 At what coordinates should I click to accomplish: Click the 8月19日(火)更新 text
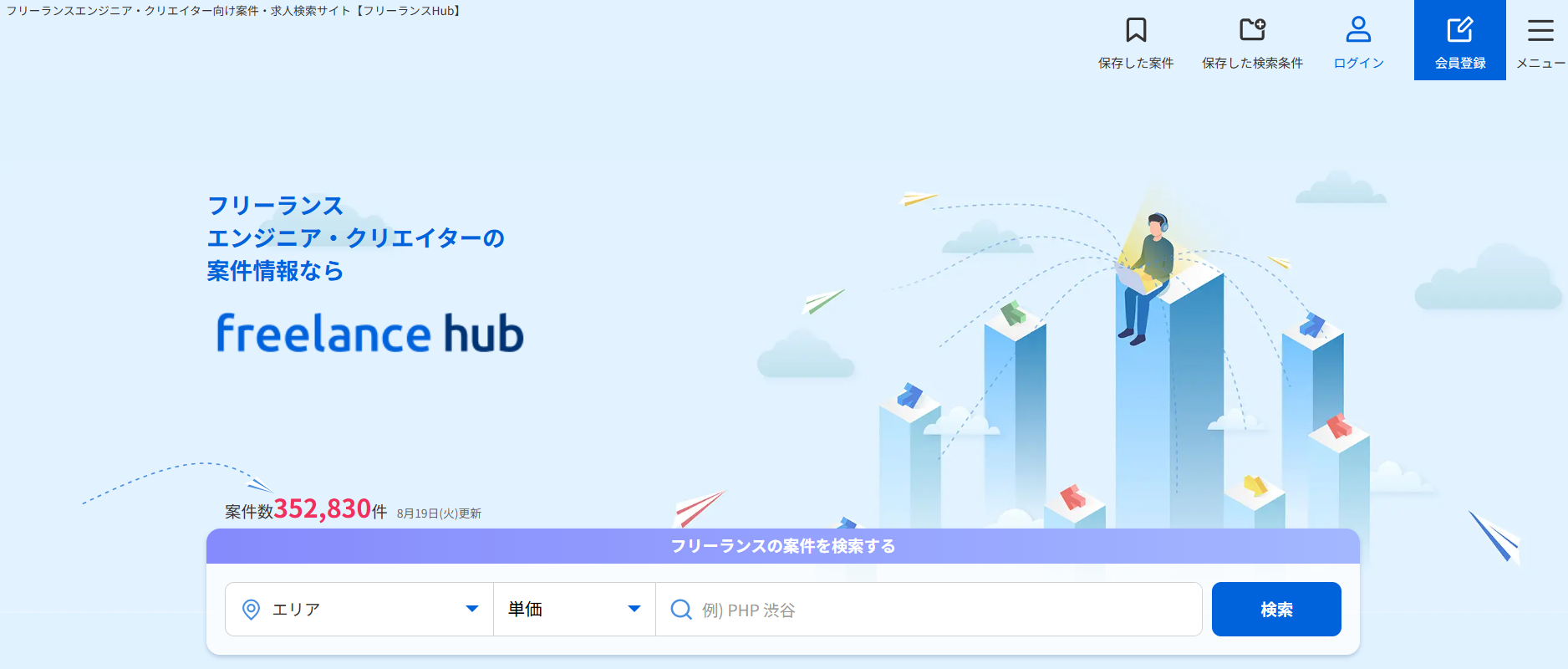pos(439,513)
